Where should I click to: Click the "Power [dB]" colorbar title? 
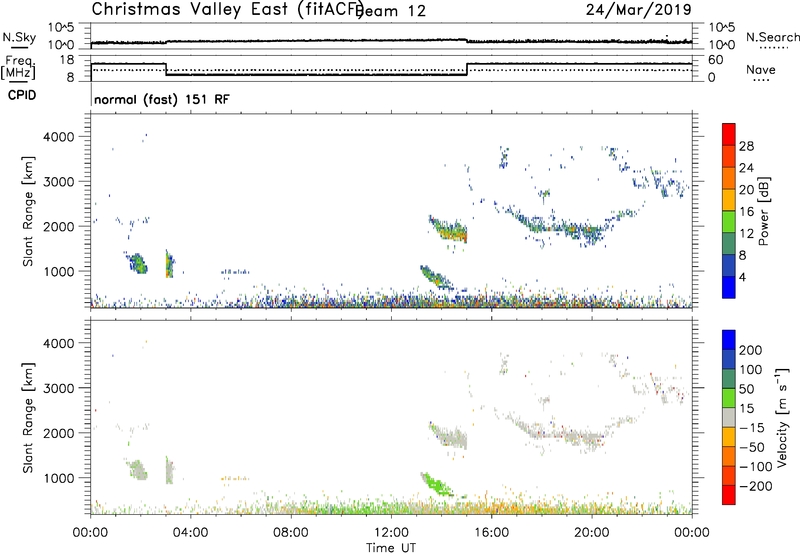click(x=763, y=211)
